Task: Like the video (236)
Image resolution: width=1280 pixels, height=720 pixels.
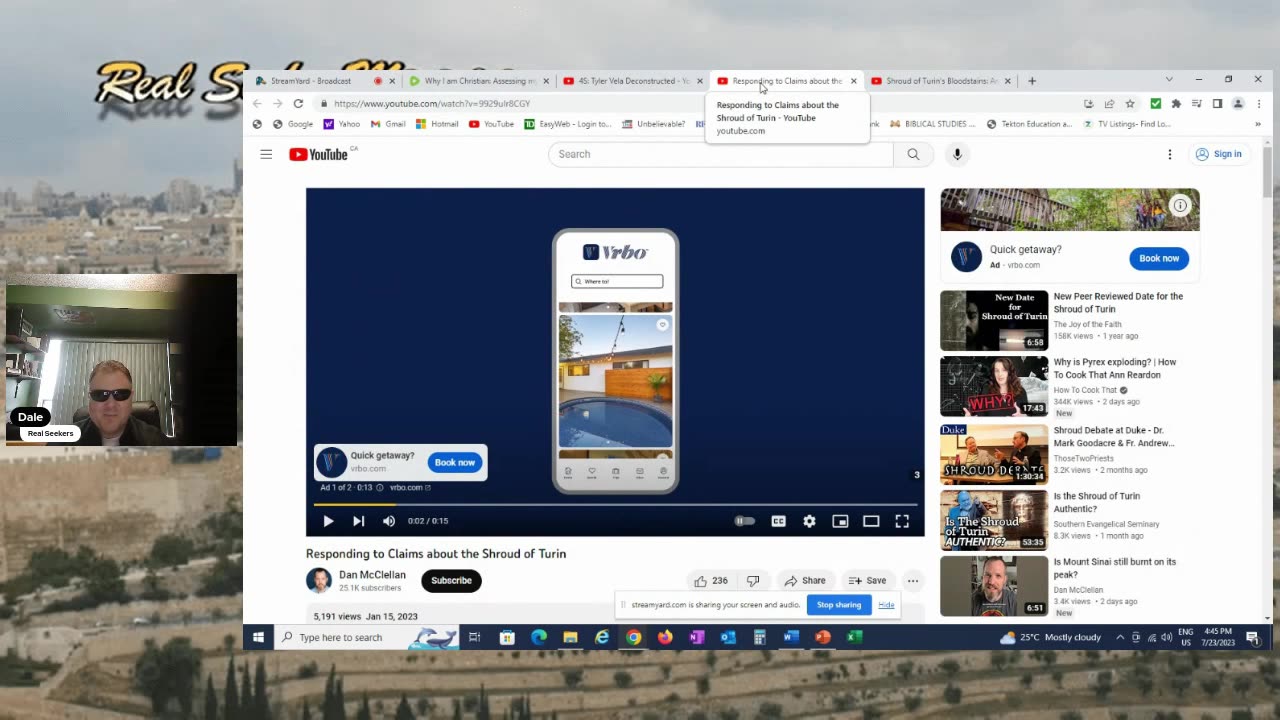Action: point(711,580)
